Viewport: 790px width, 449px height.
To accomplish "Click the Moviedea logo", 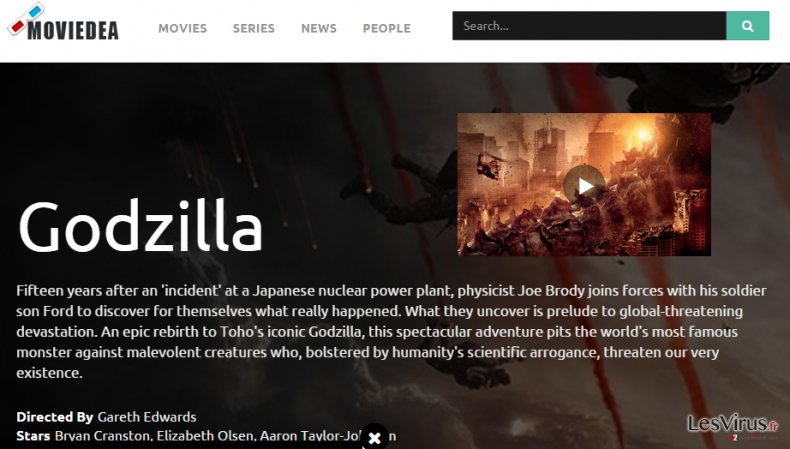I will pyautogui.click(x=63, y=23).
